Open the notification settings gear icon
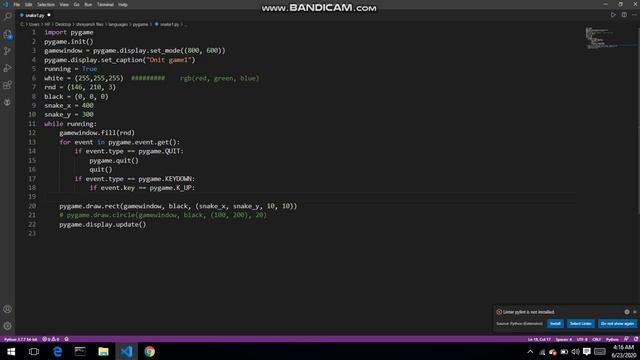This screenshot has height=360, width=640. (x=627, y=312)
